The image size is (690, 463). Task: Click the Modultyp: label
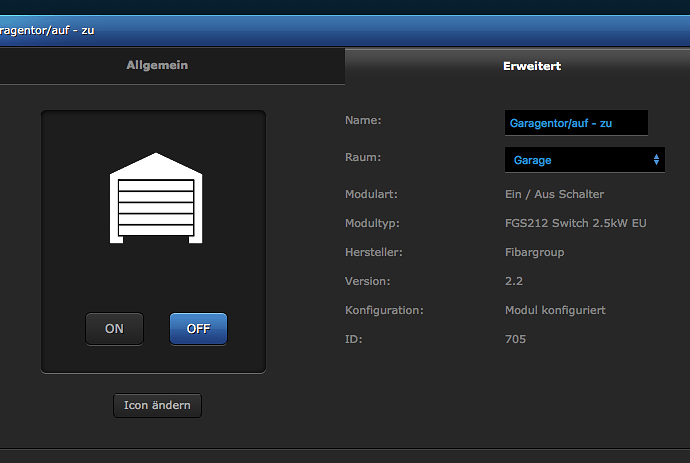tap(372, 223)
